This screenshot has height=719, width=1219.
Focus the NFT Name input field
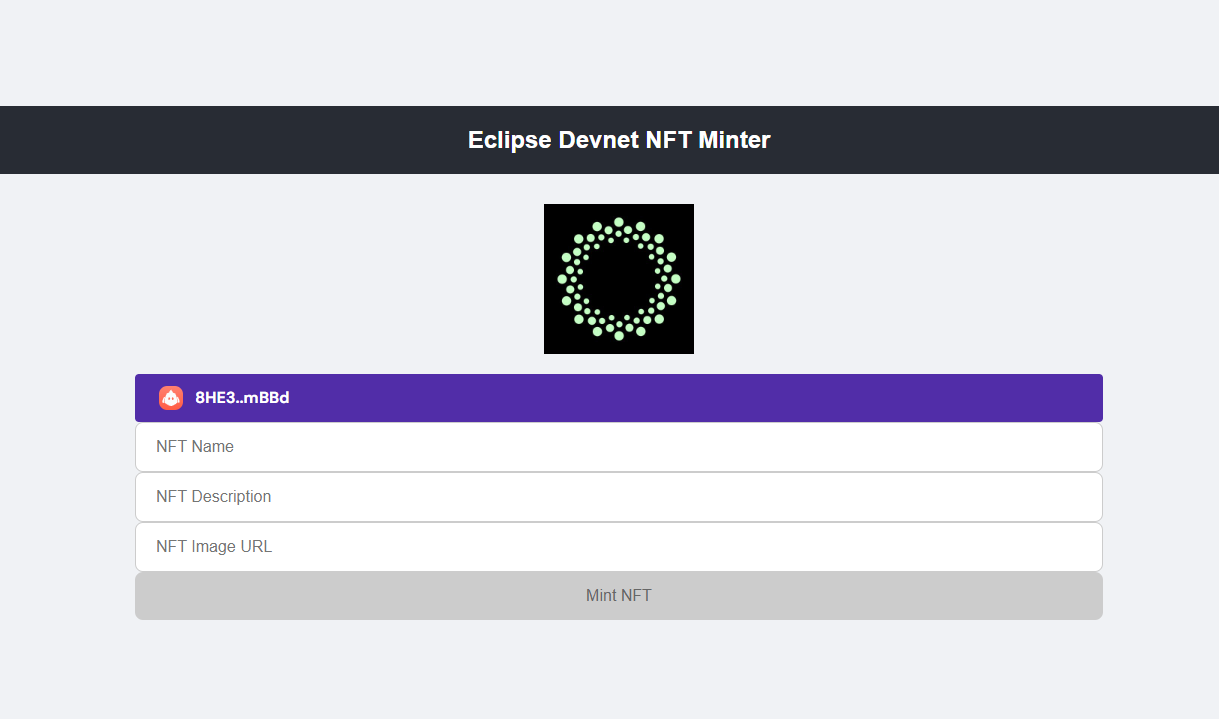(618, 447)
